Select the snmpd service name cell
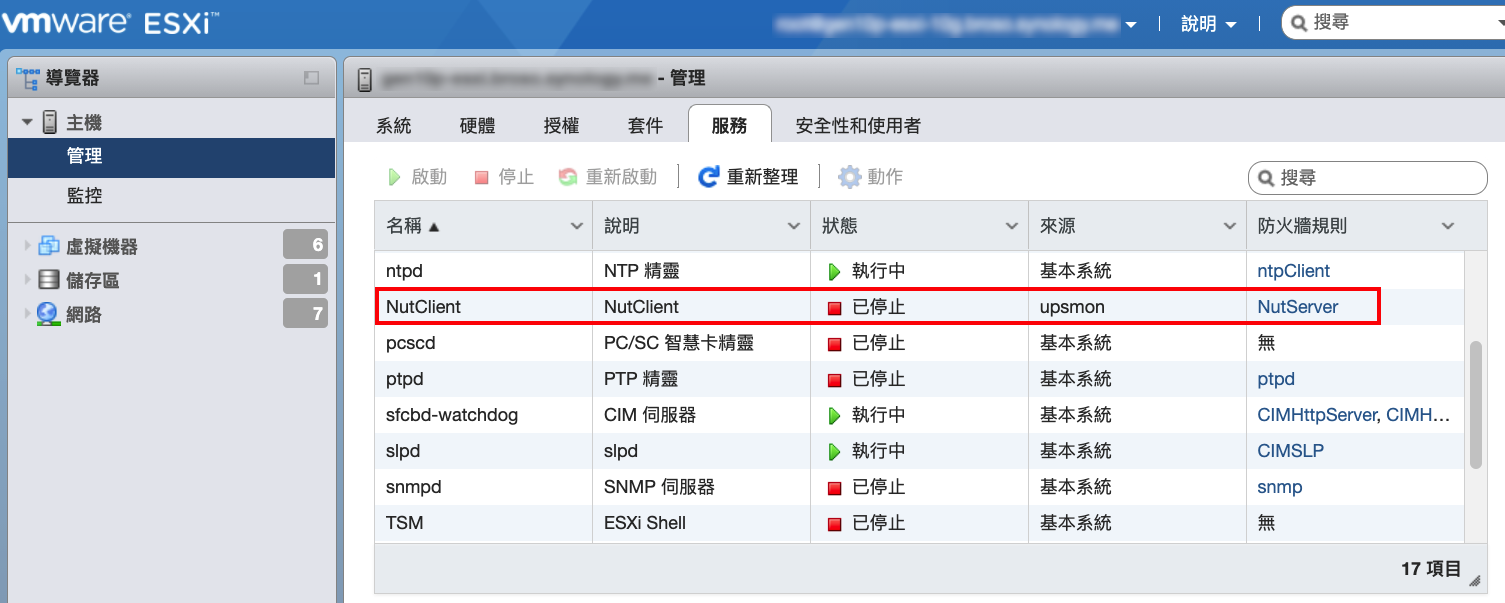Image resolution: width=1505 pixels, height=603 pixels. (x=483, y=488)
